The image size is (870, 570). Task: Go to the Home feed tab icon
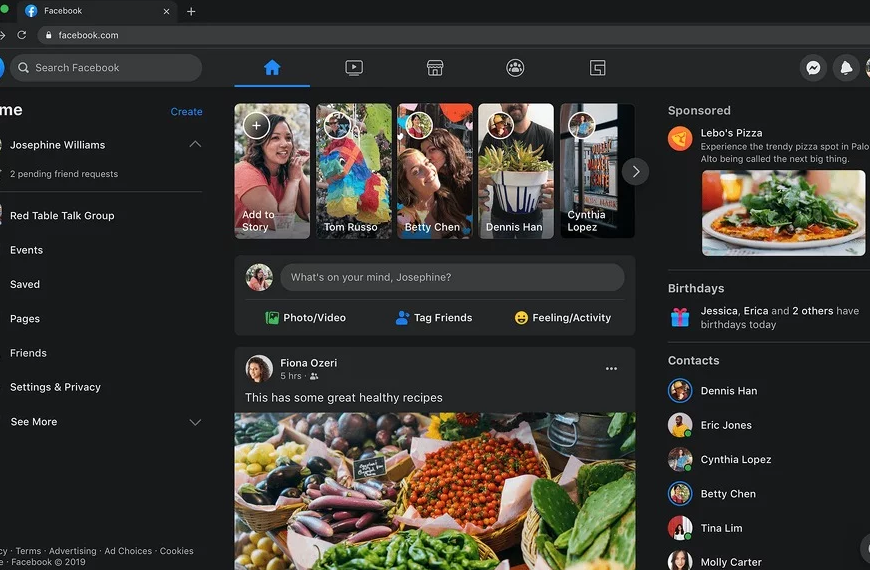click(272, 68)
